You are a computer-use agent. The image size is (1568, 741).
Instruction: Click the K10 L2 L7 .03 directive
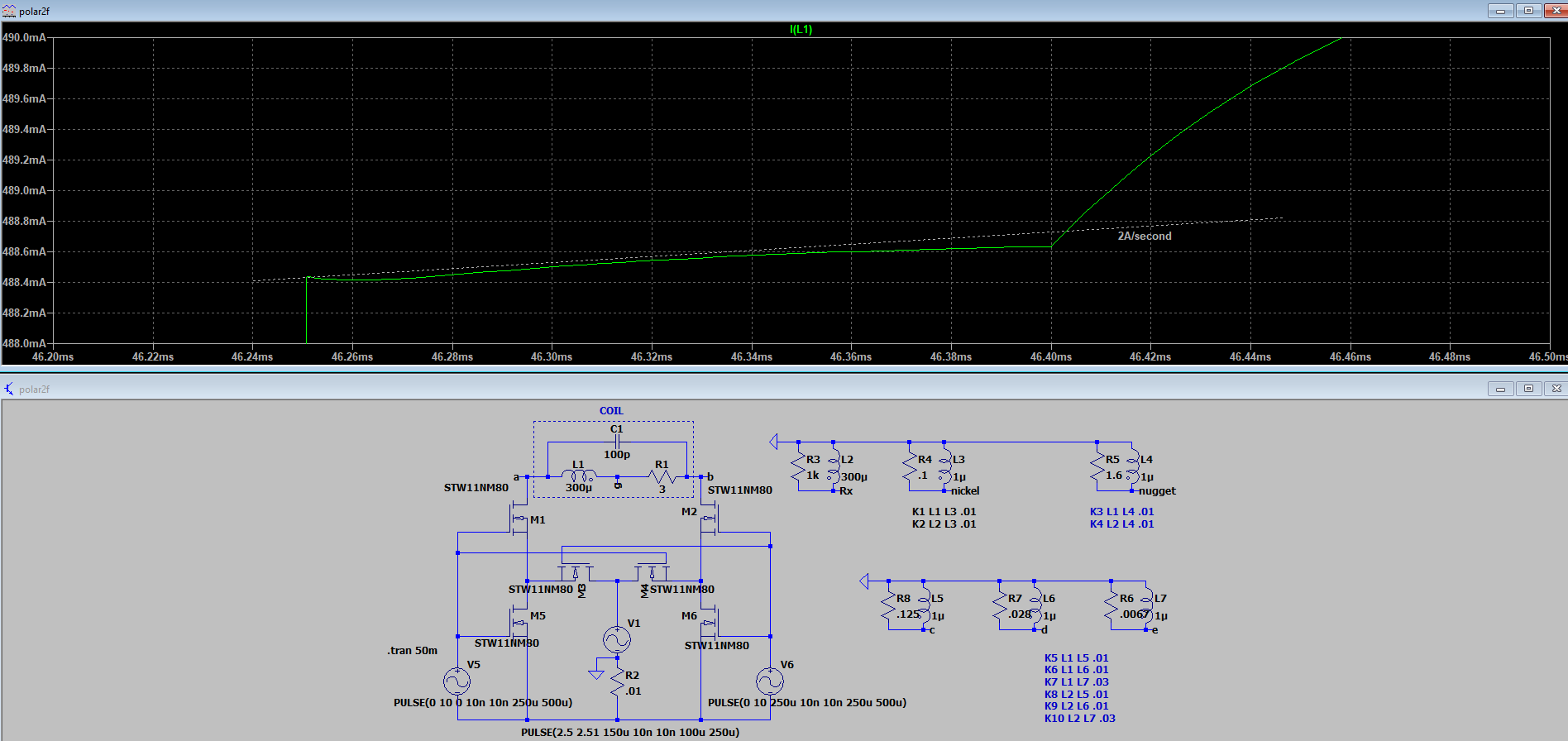pos(1079,719)
